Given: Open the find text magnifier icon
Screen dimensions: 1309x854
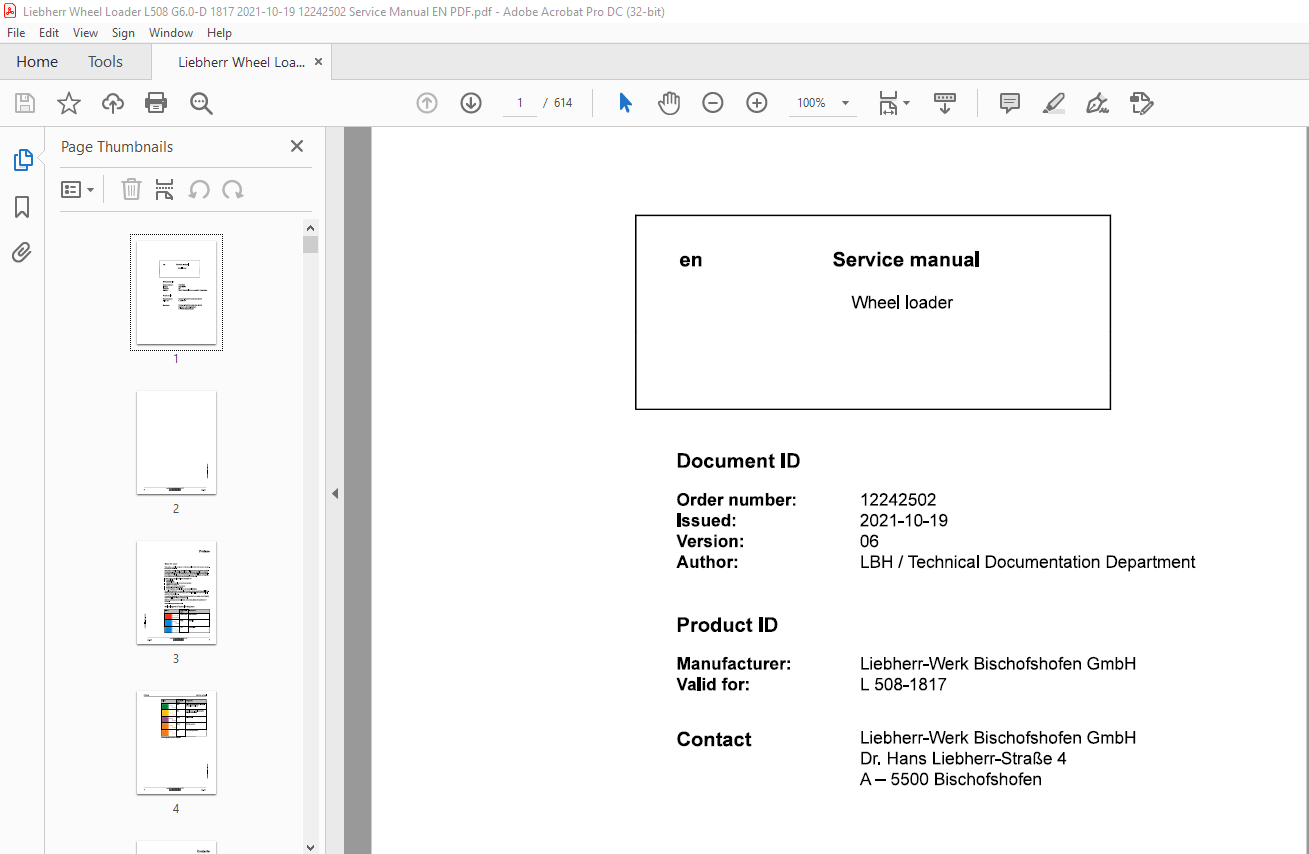Looking at the screenshot, I should (201, 103).
